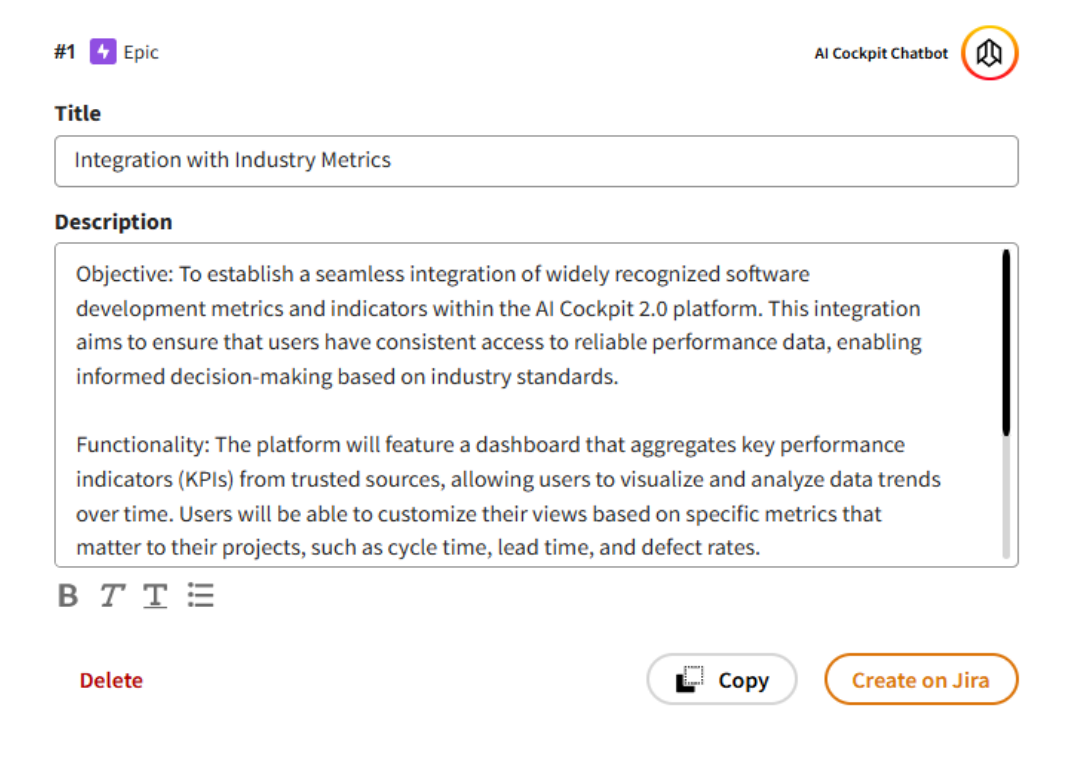Click the description scrollbar thumb
The width and height of the screenshot is (1083, 759).
coord(1005,343)
